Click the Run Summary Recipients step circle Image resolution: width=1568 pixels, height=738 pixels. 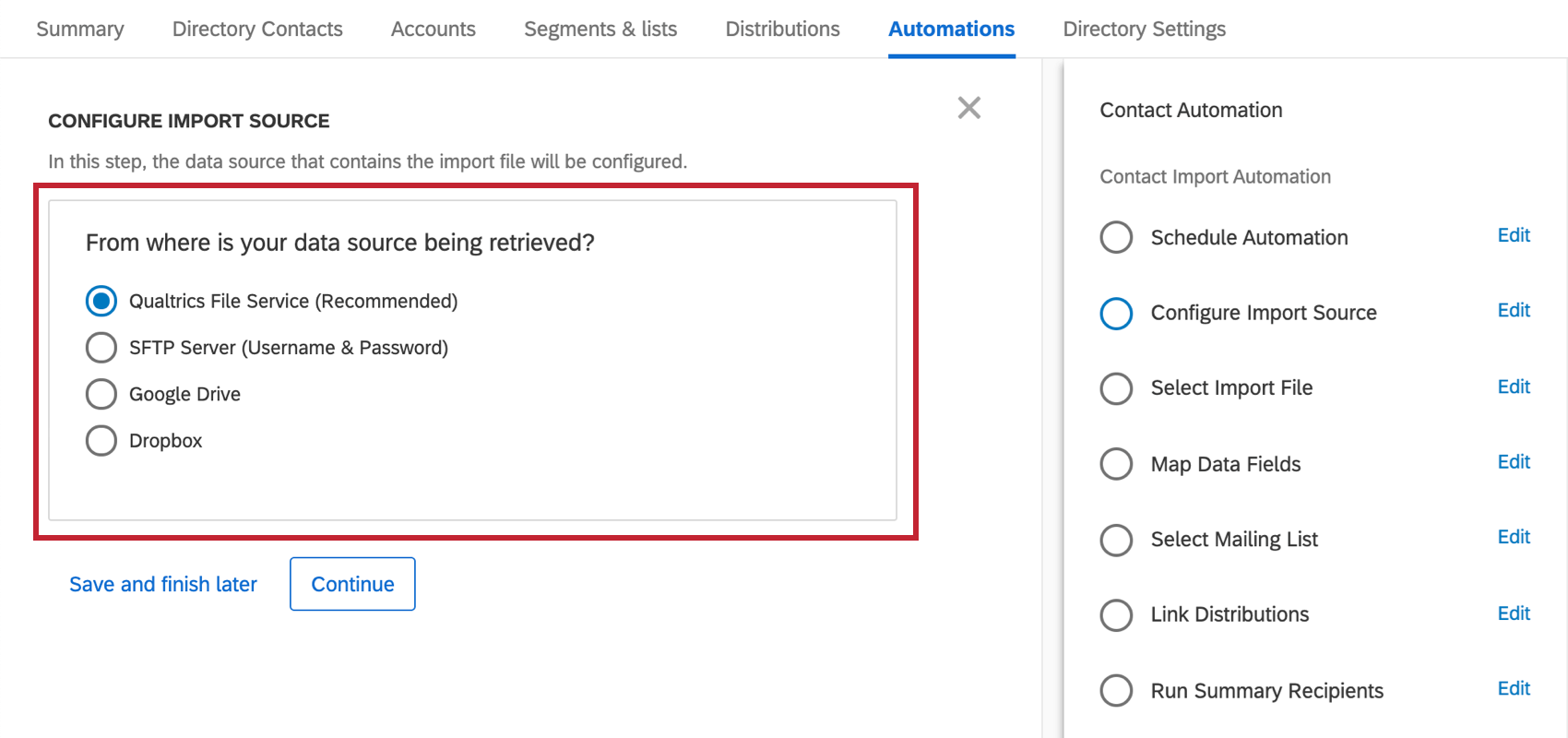1116,690
